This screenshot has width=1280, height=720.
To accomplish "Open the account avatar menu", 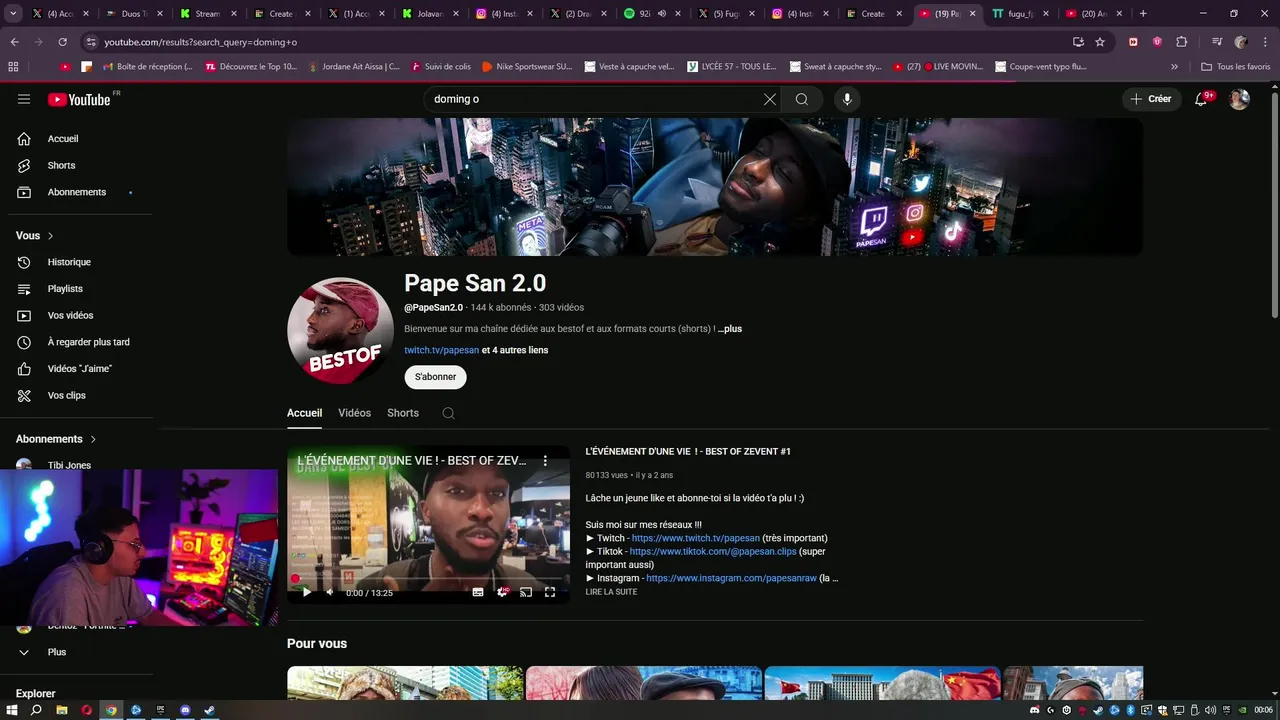I will click(x=1239, y=99).
